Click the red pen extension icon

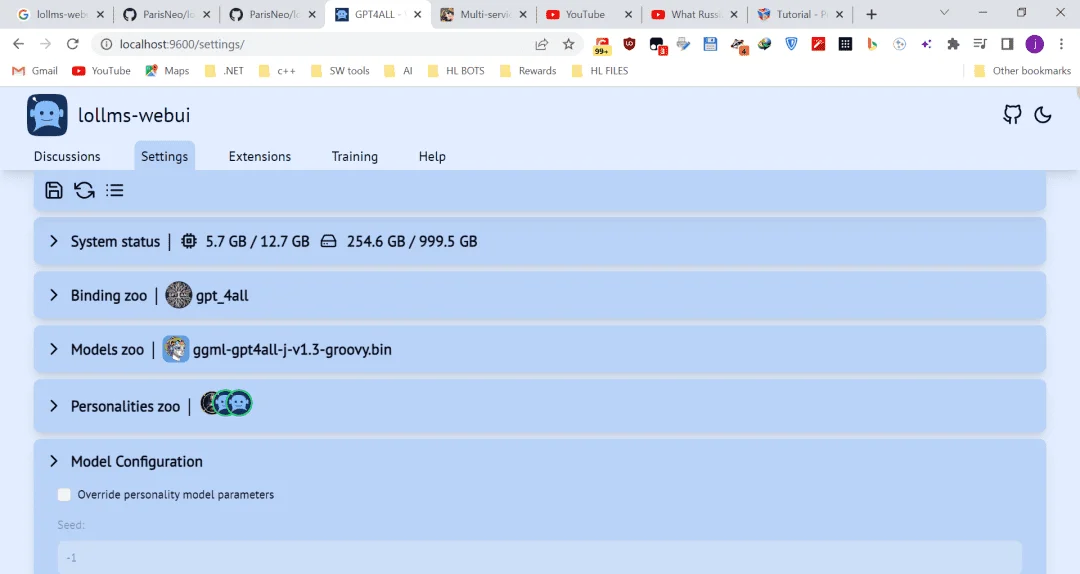(x=818, y=44)
